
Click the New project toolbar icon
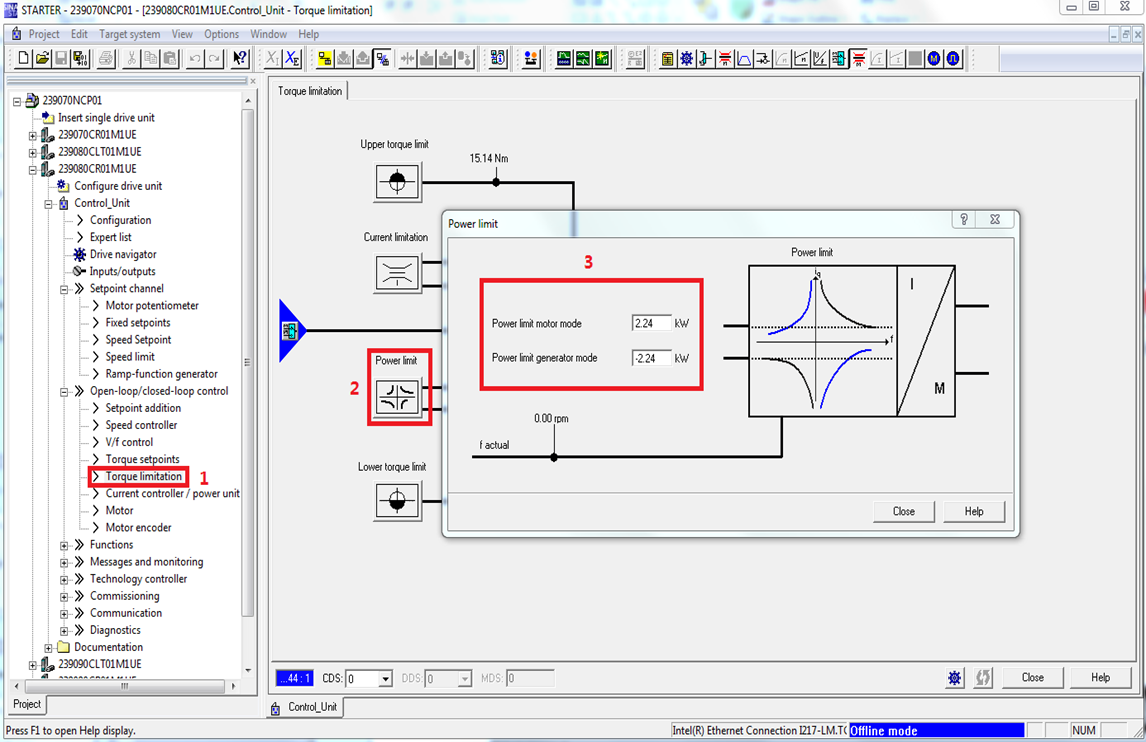[24, 59]
